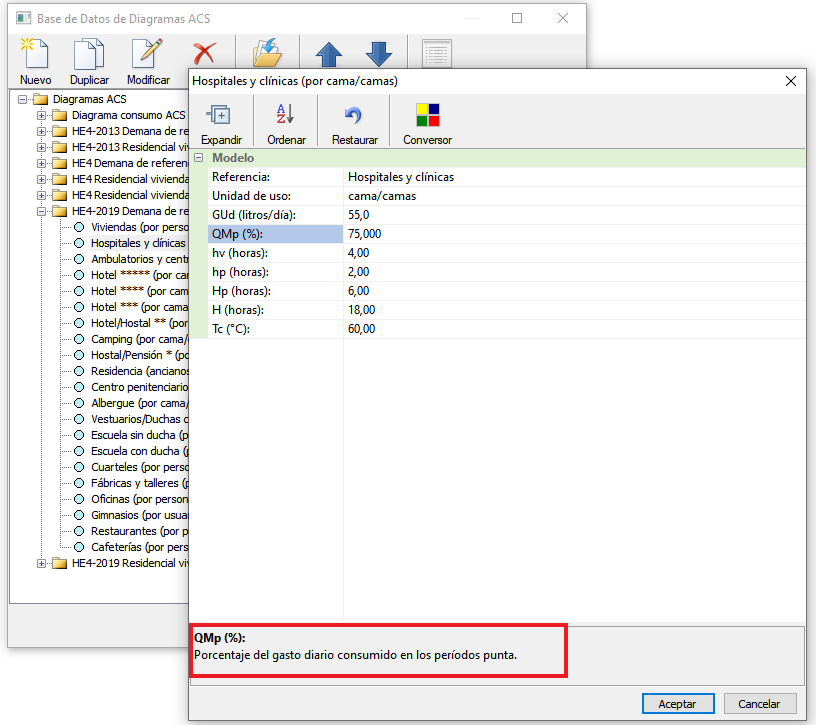Click Cancelar button

pyautogui.click(x=759, y=704)
